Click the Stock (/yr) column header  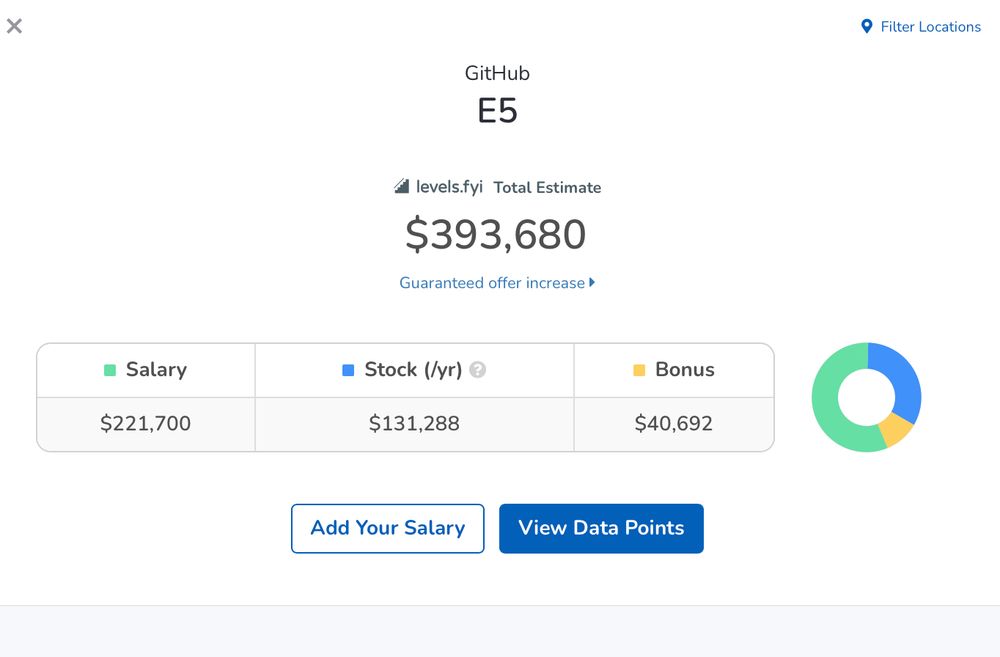(415, 371)
